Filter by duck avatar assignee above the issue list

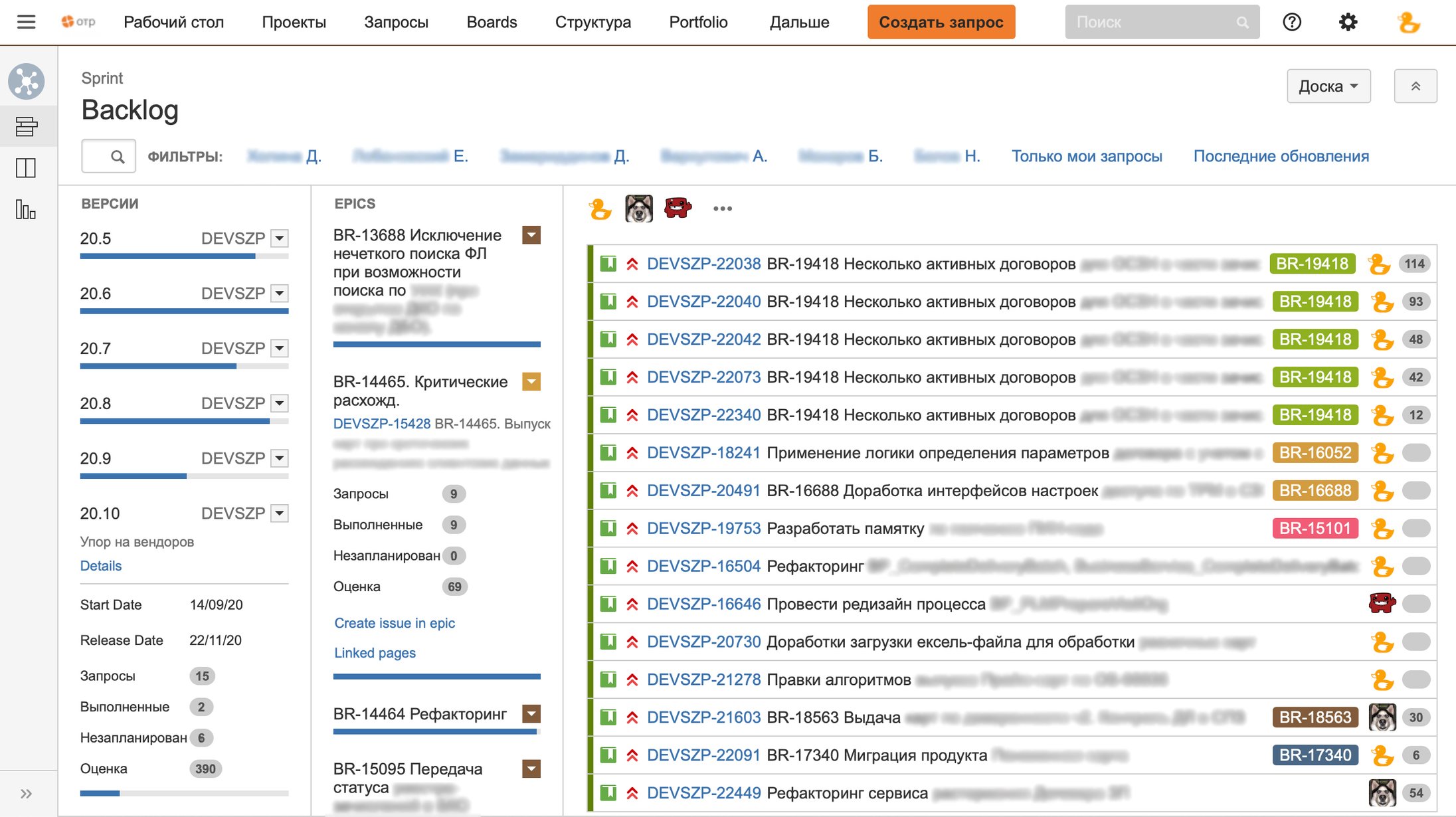[600, 209]
